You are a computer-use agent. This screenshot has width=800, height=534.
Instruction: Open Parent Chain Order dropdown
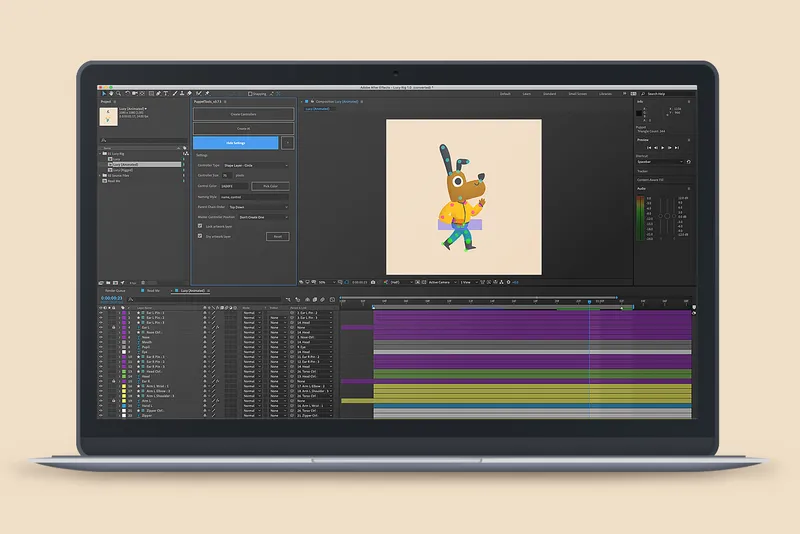(x=258, y=207)
